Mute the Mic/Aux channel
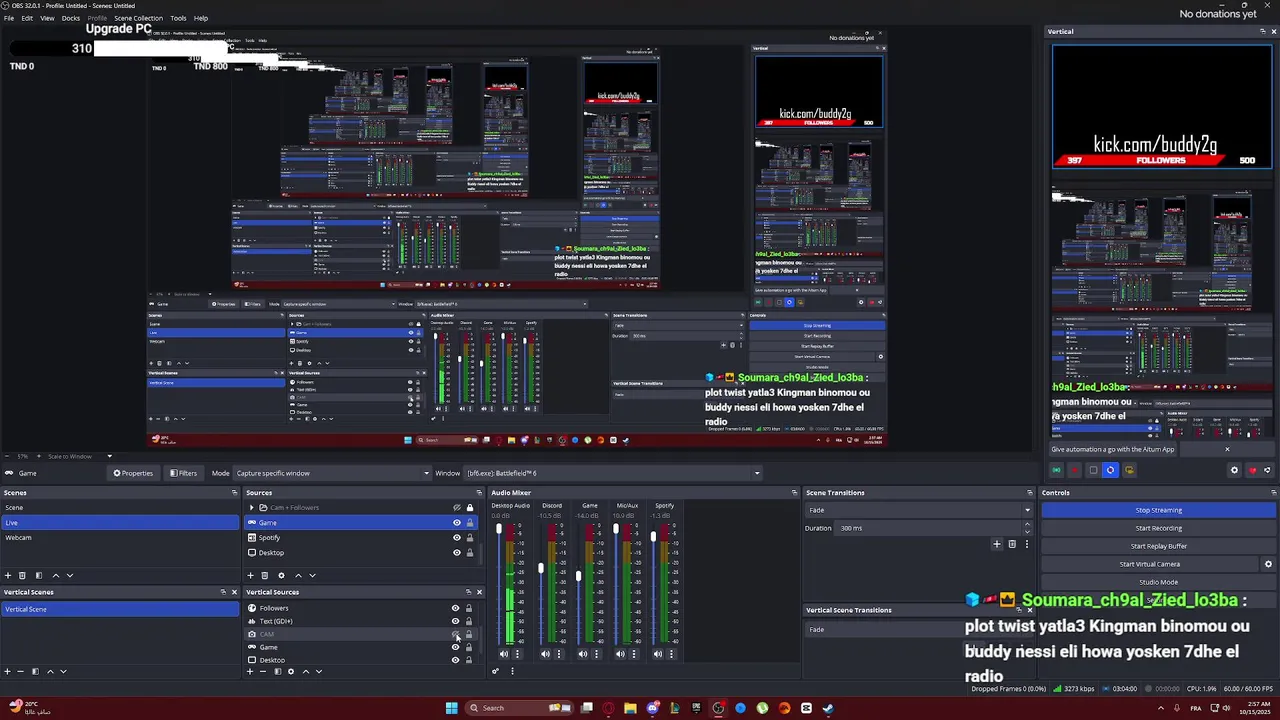The width and height of the screenshot is (1280, 720). click(621, 654)
